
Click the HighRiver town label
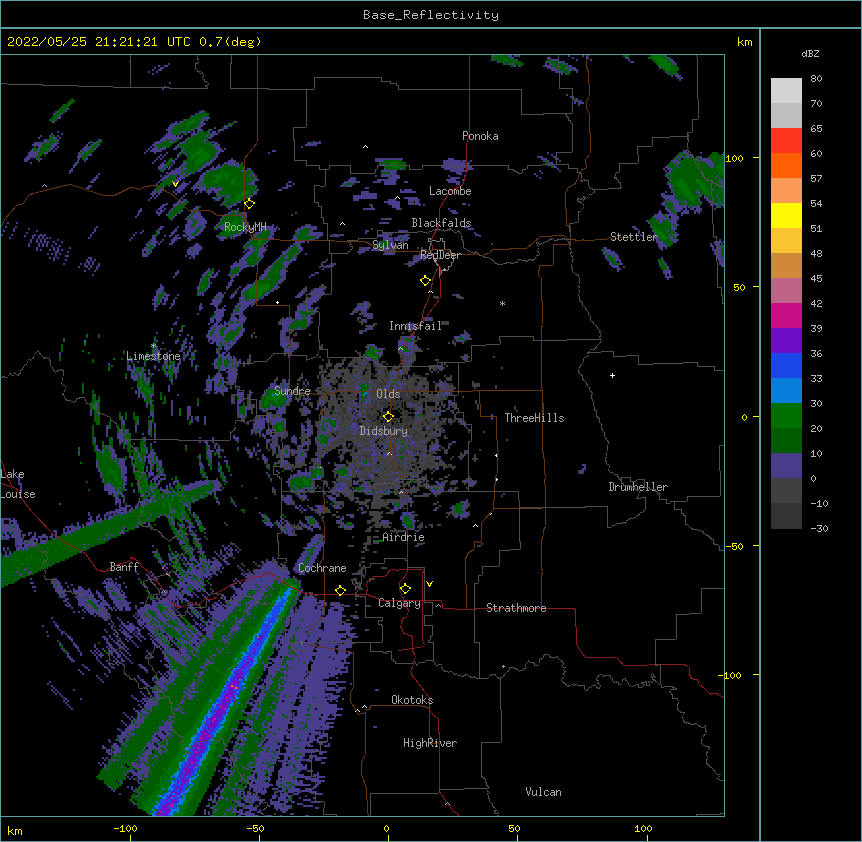pos(430,743)
